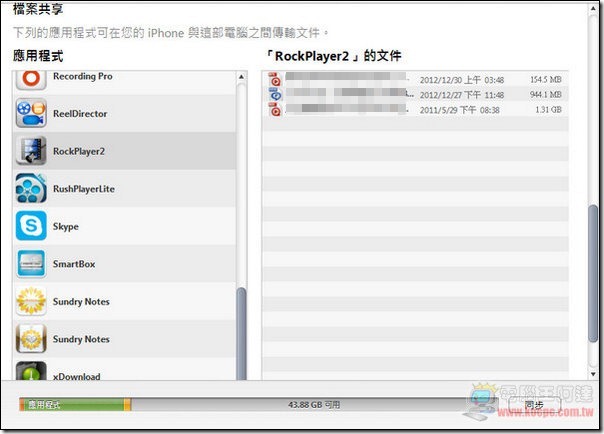
Task: Click the ReelDirector app icon
Action: 31,113
